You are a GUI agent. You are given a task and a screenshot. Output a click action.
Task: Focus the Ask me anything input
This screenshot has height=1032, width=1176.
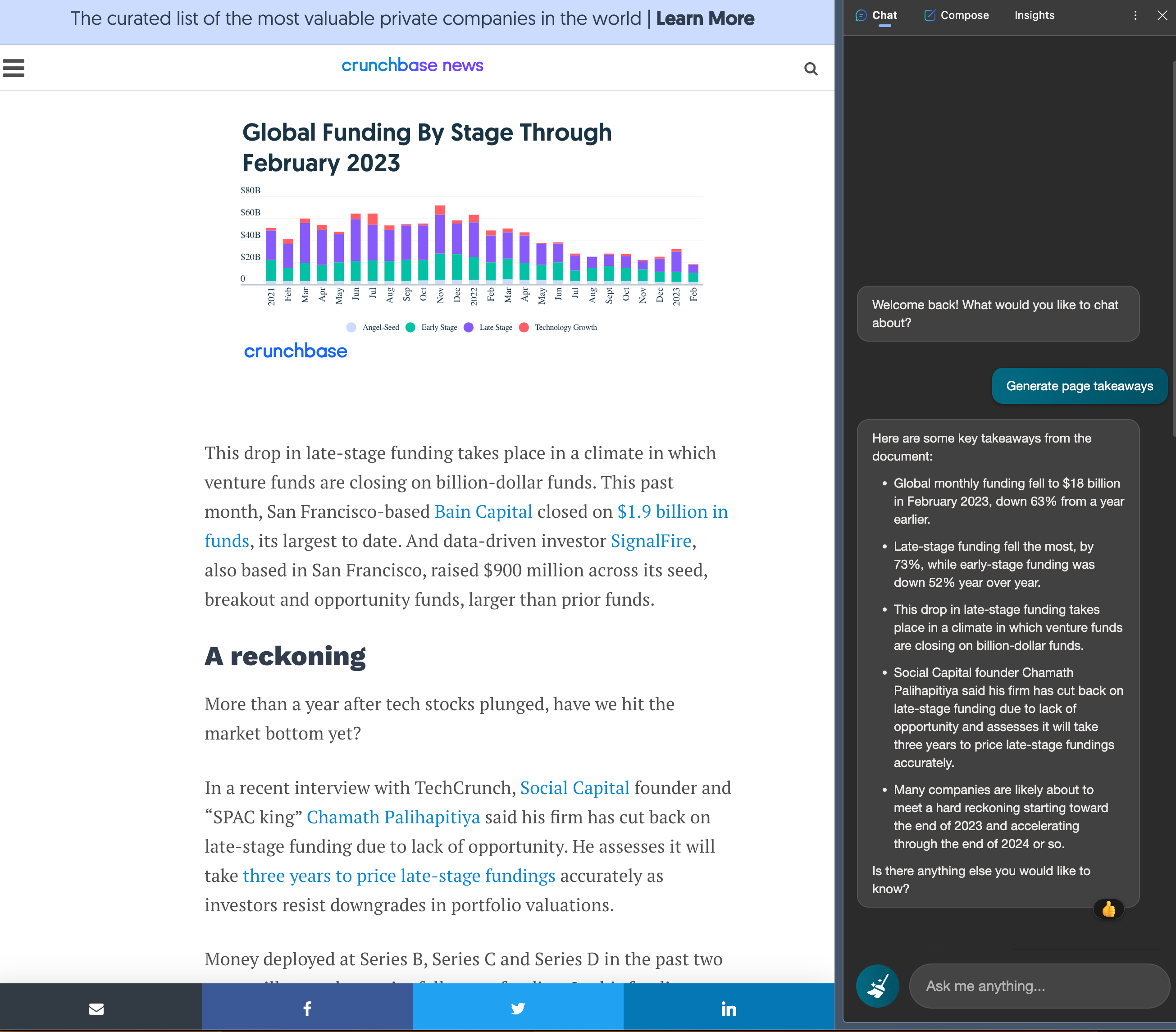click(1039, 986)
